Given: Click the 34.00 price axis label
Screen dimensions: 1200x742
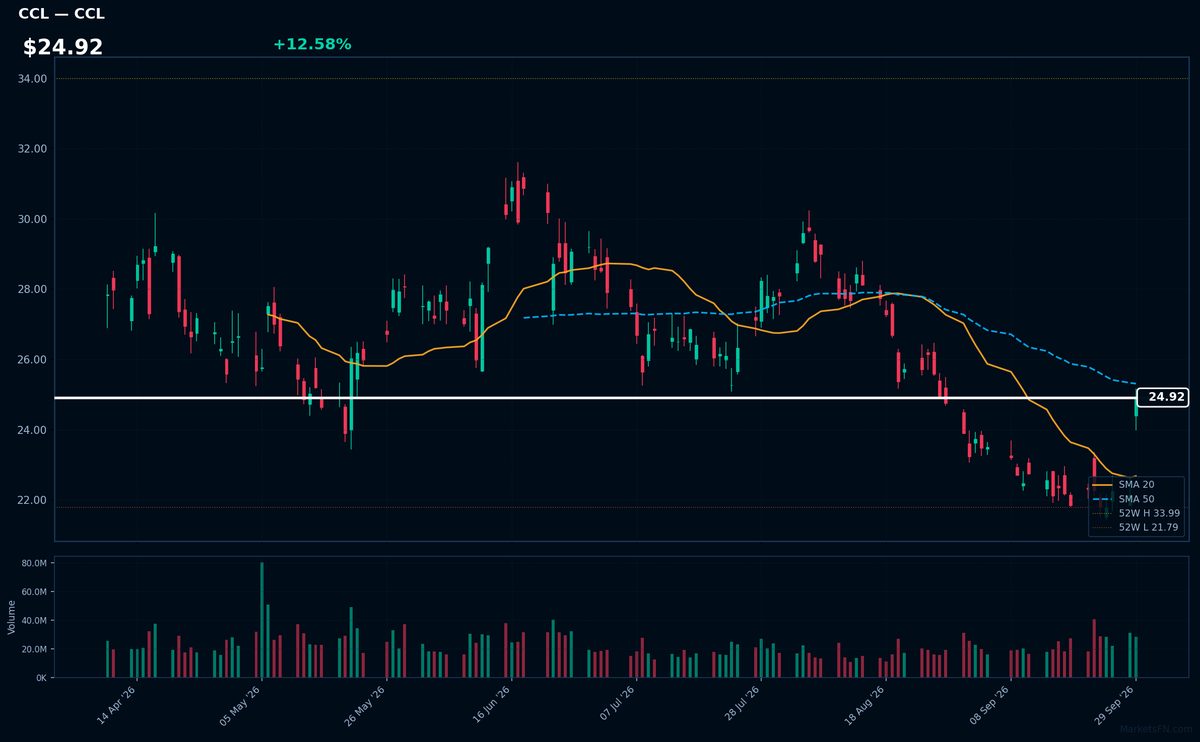Looking at the screenshot, I should [x=32, y=79].
